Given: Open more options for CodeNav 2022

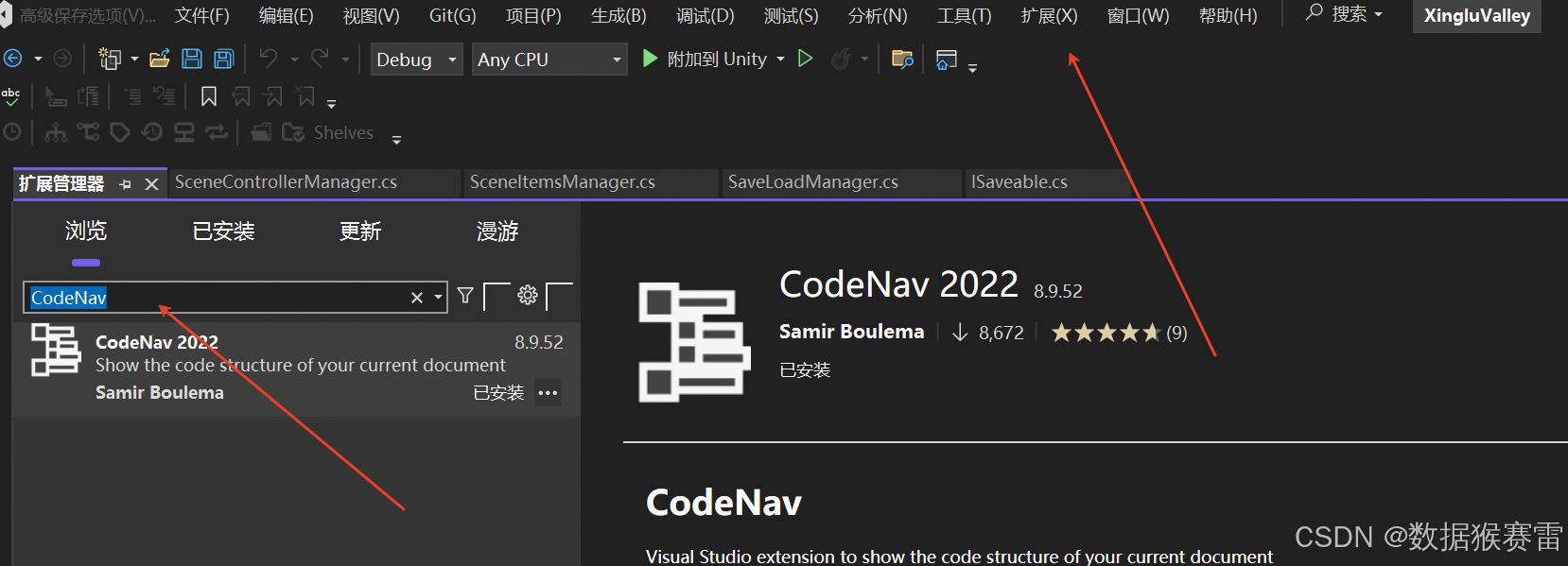Looking at the screenshot, I should pos(549,393).
